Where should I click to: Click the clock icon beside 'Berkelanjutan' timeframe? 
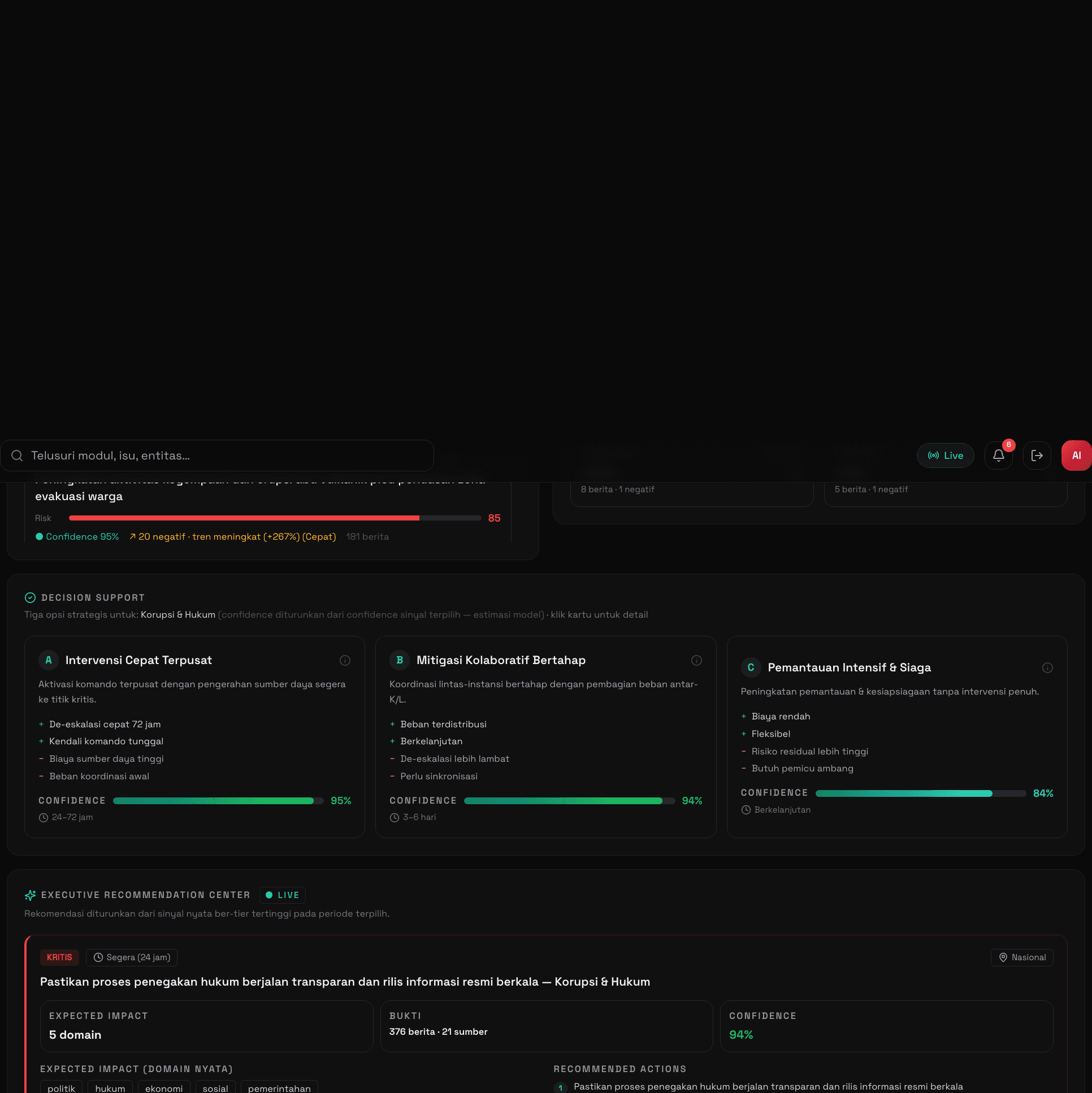coord(746,810)
